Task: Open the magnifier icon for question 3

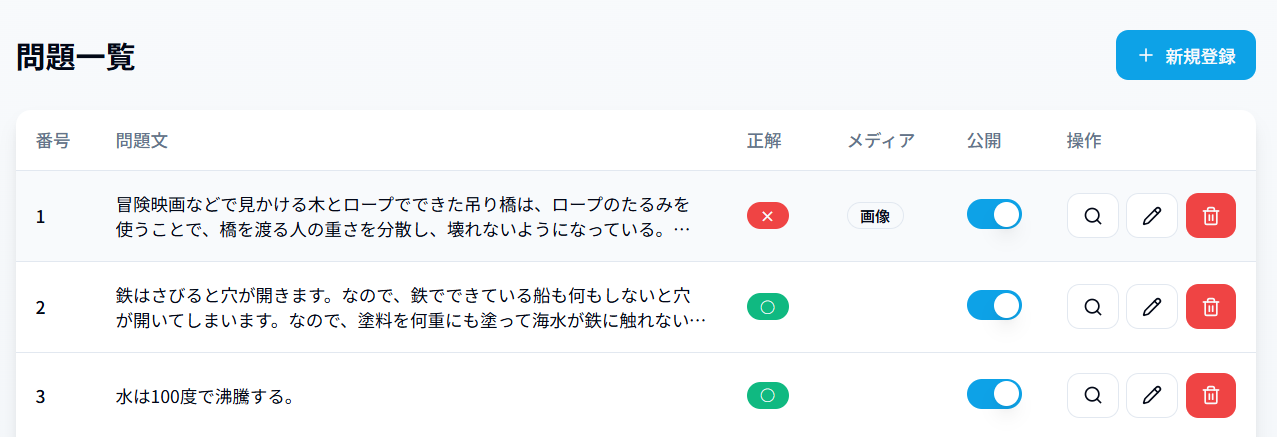Action: [x=1092, y=395]
